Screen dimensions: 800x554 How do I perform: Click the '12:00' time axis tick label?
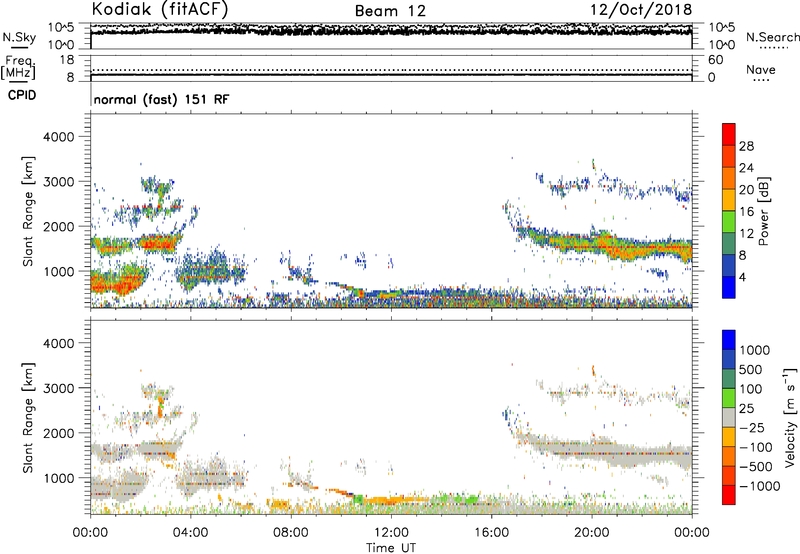pos(391,533)
